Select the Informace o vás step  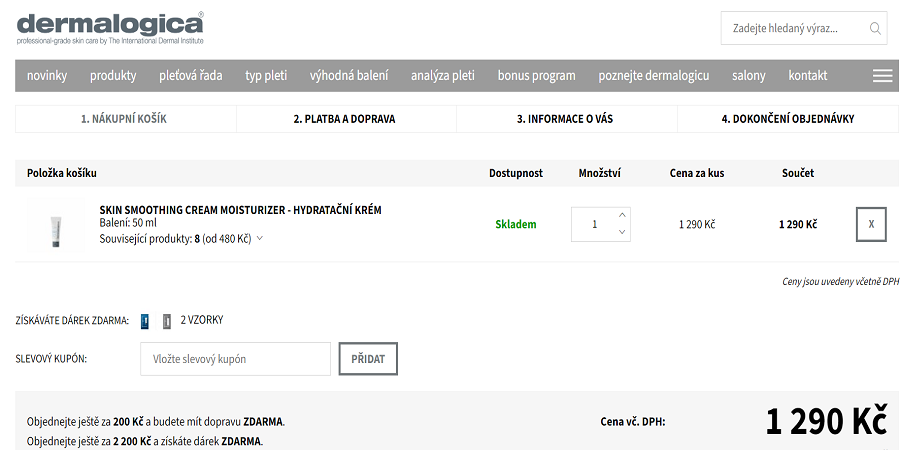pyautogui.click(x=565, y=119)
